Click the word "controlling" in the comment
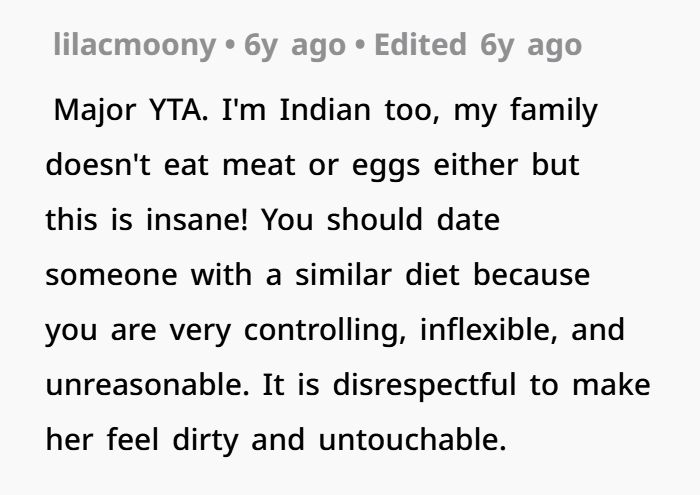This screenshot has width=700, height=495. tap(321, 329)
